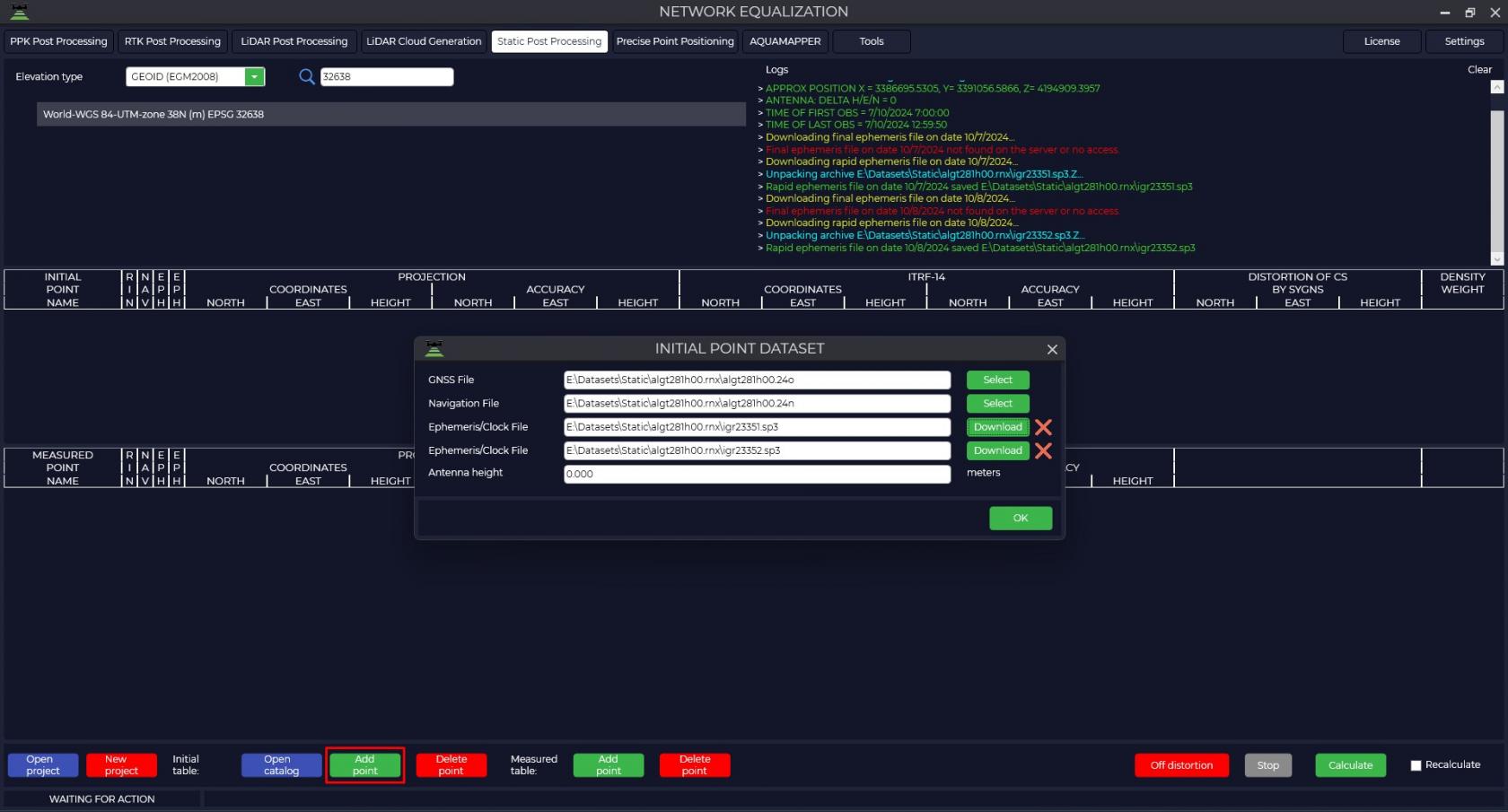Go to LiDAR Post Processing tab
This screenshot has width=1508, height=812.
pyautogui.click(x=294, y=41)
